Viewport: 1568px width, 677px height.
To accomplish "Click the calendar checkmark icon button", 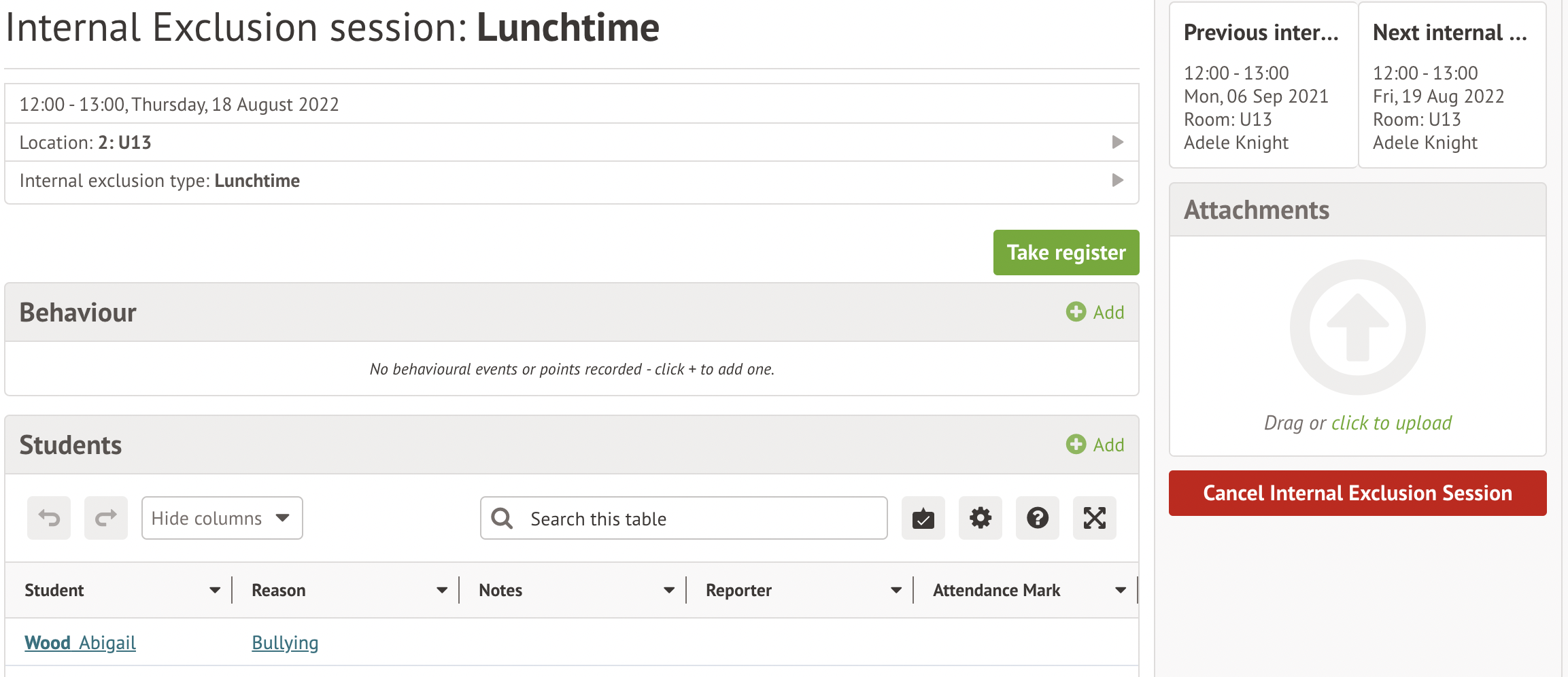I will click(923, 519).
